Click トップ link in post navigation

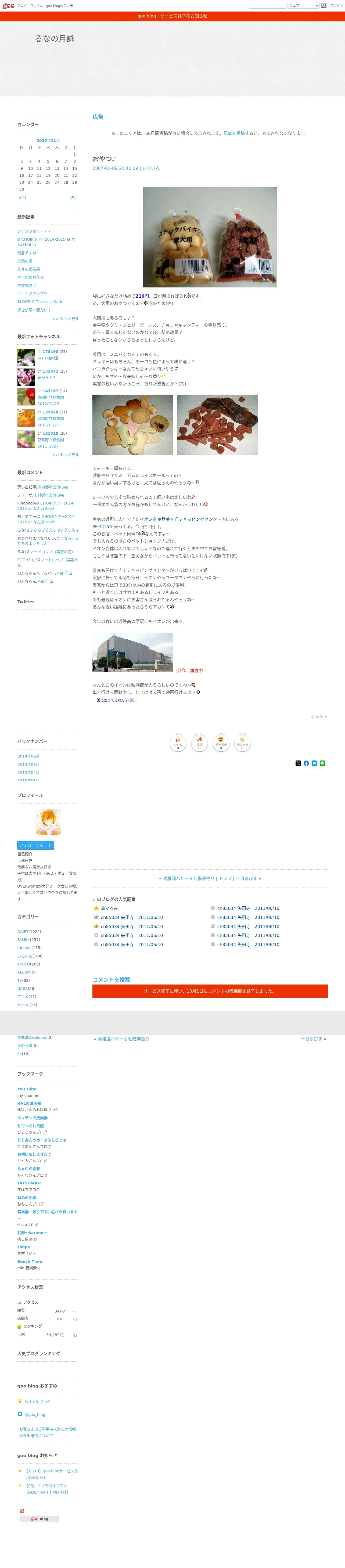pos(225,878)
